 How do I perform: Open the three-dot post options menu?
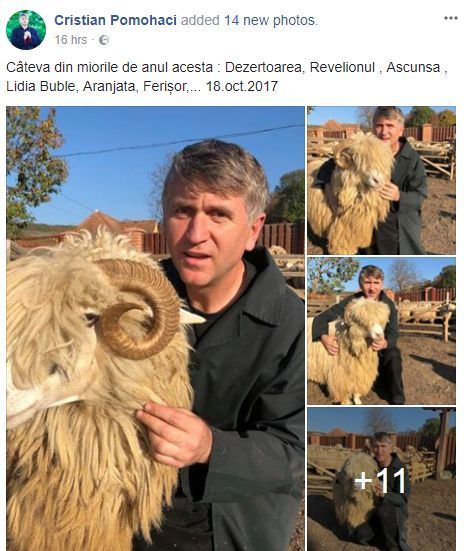click(x=450, y=18)
